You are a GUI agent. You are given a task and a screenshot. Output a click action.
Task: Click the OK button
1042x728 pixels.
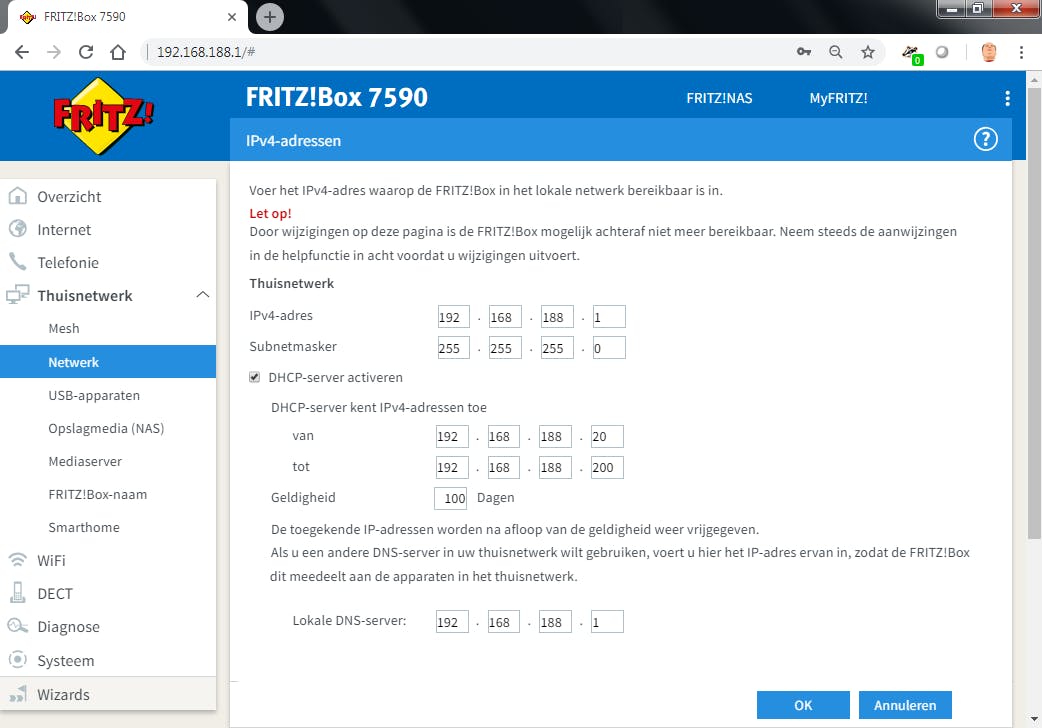pyautogui.click(x=803, y=705)
